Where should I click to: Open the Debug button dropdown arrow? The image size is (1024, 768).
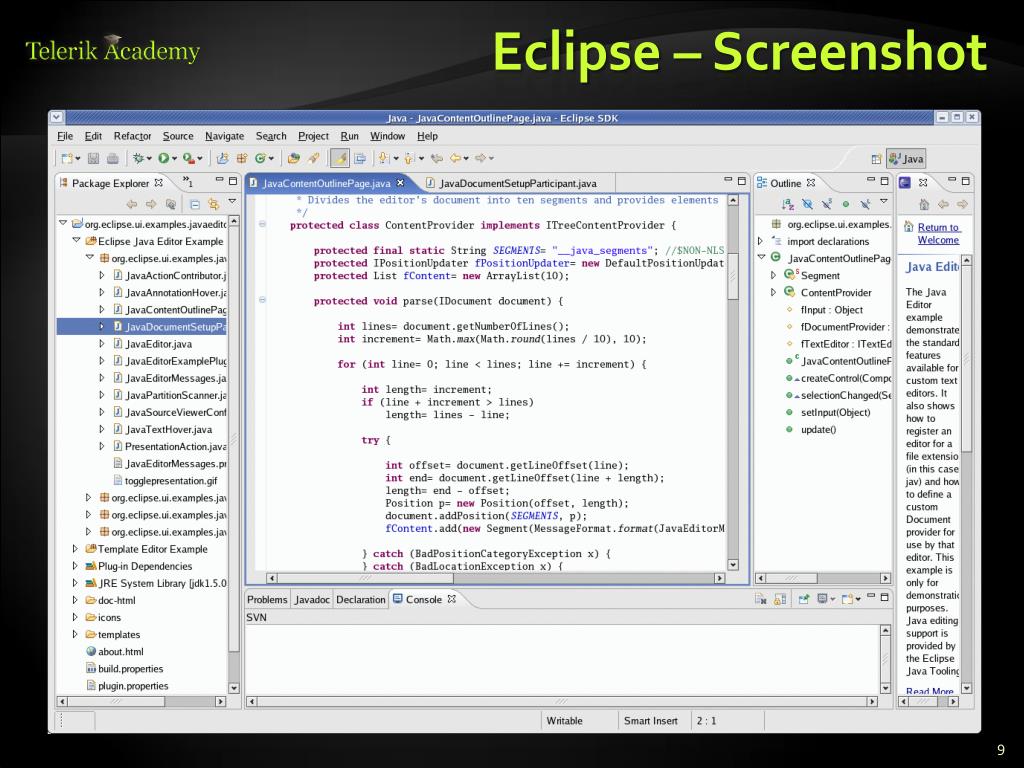(149, 159)
